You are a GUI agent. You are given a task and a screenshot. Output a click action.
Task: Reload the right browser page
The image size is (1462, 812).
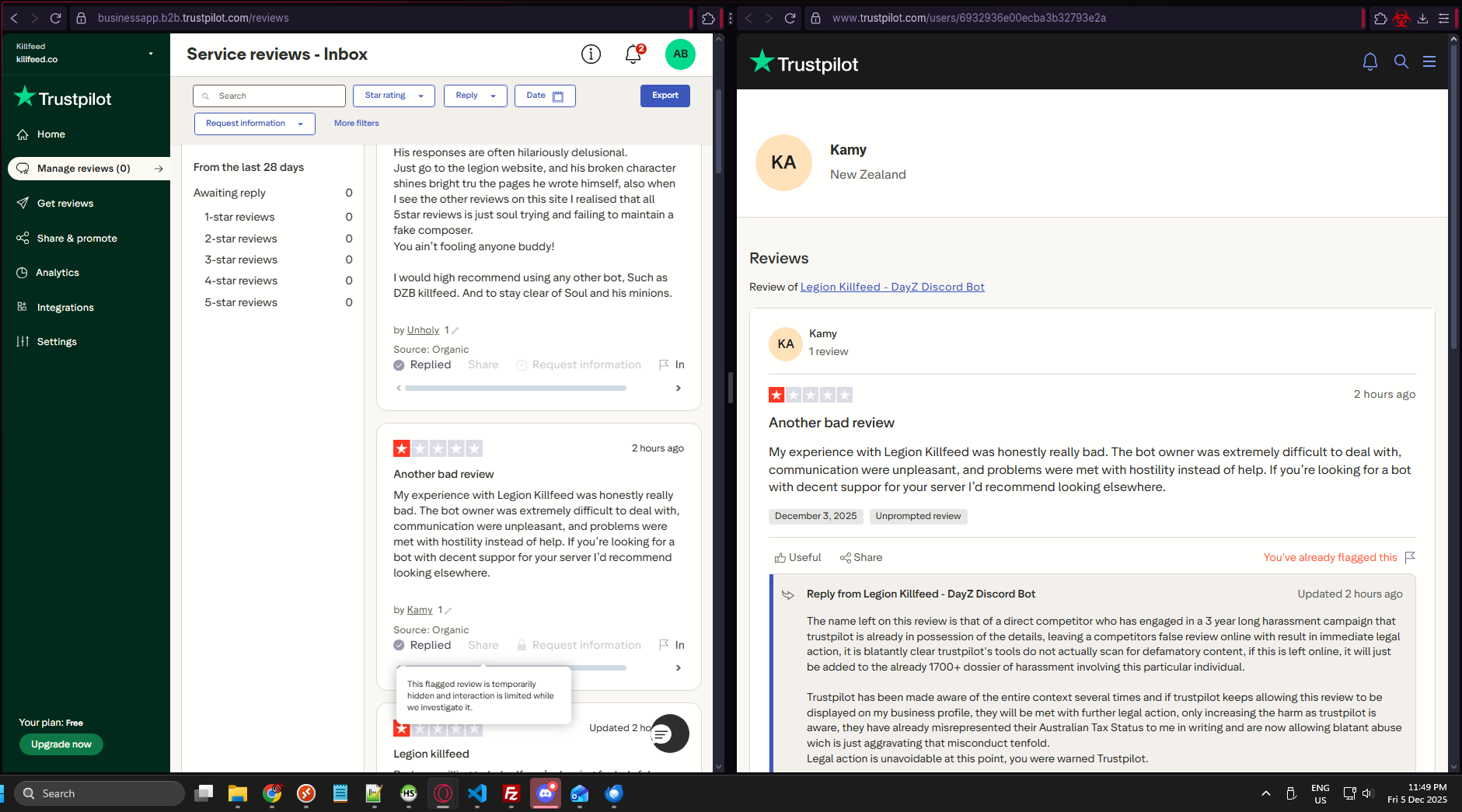790,18
